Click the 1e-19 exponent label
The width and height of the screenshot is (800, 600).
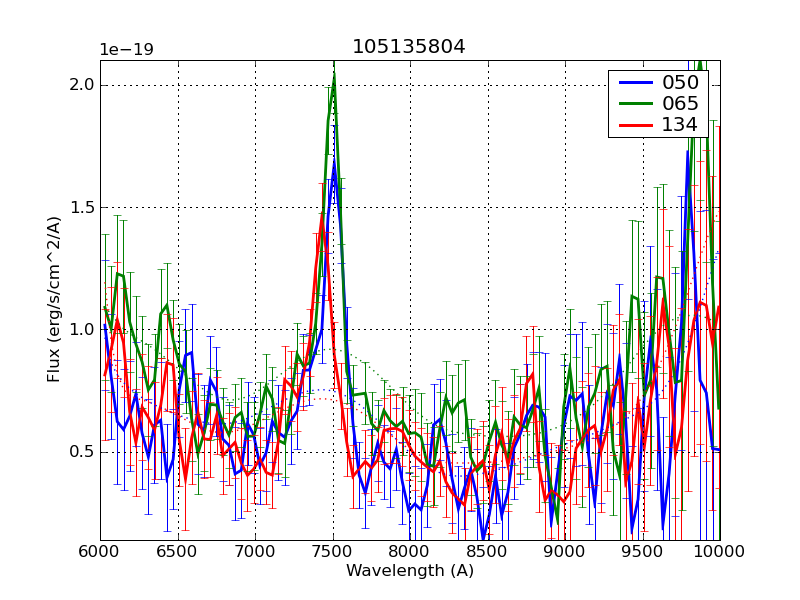pos(124,50)
